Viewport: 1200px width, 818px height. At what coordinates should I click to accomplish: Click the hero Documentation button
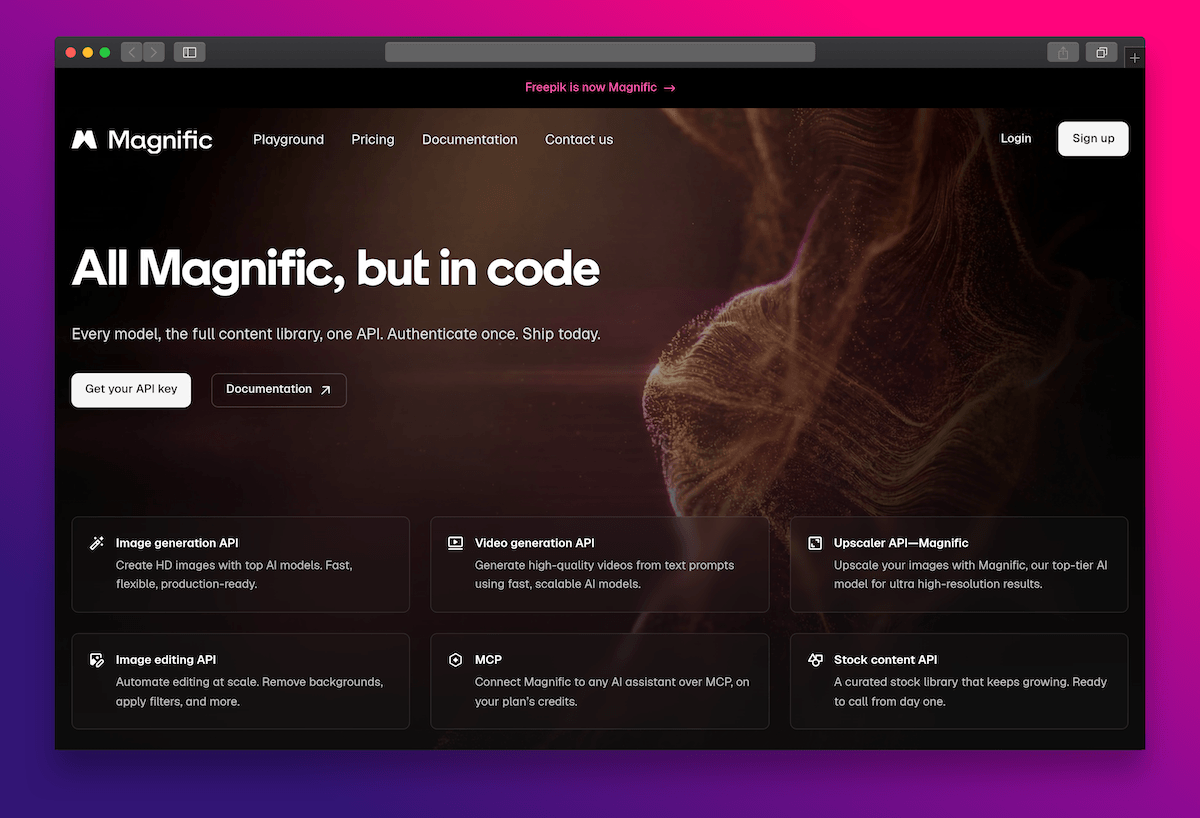pyautogui.click(x=279, y=390)
